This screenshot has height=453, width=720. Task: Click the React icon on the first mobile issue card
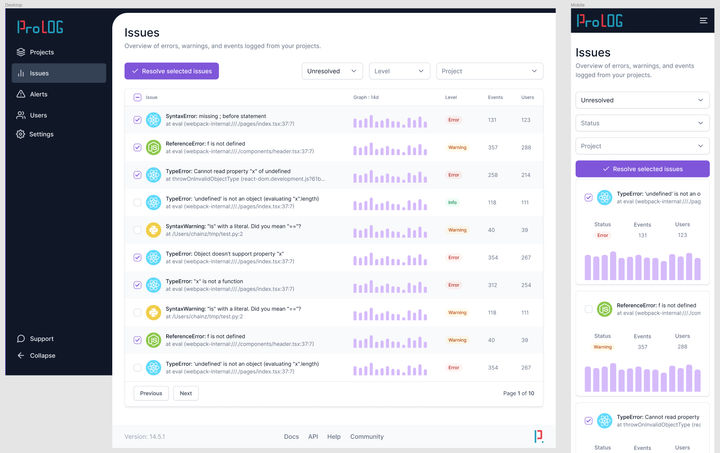click(x=604, y=197)
